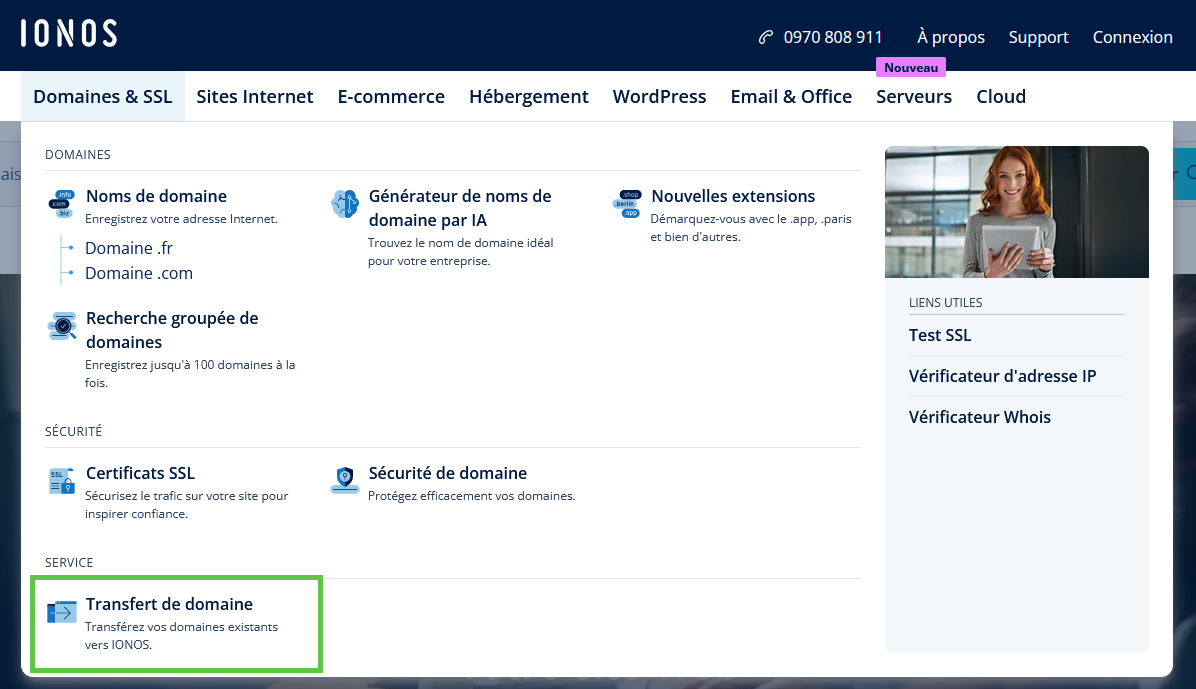This screenshot has height=689, width=1196.
Task: Open the Connexion login link
Action: pyautogui.click(x=1132, y=37)
